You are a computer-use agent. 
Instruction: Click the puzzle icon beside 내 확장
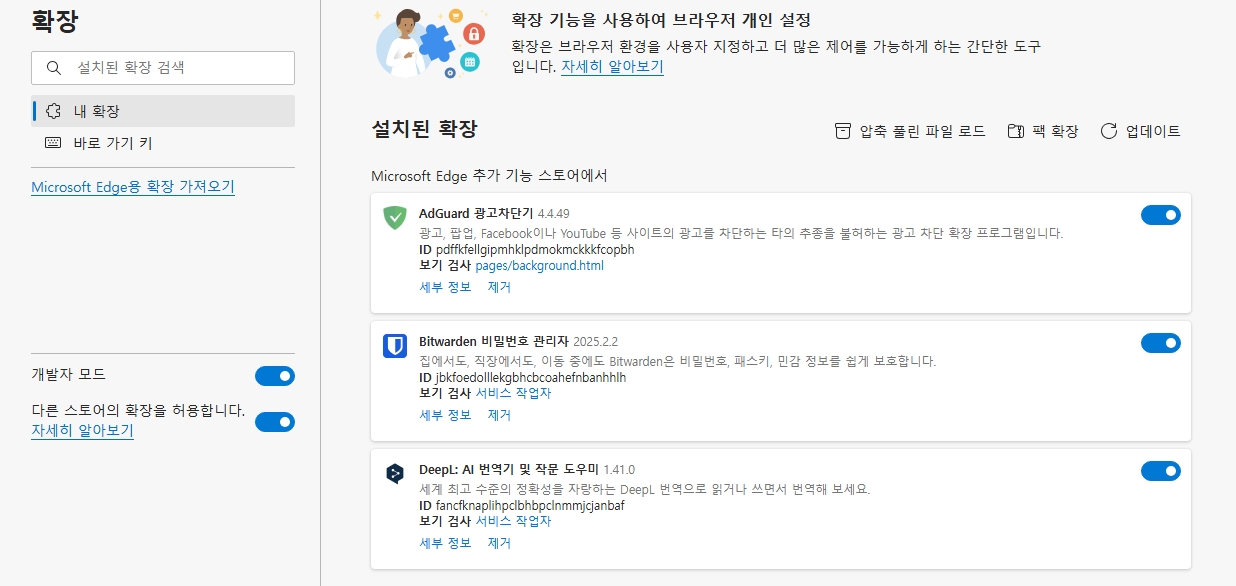pyautogui.click(x=54, y=111)
